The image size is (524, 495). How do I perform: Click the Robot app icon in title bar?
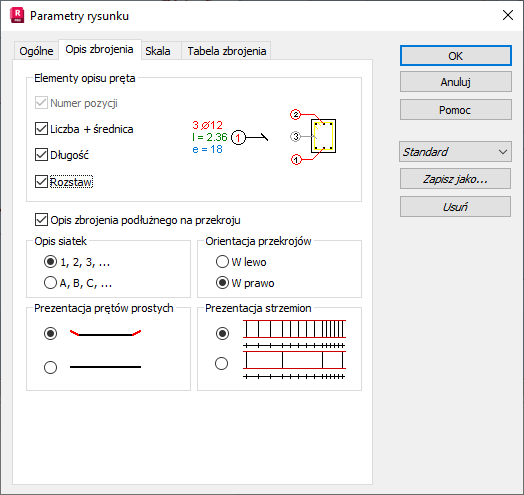[x=17, y=16]
